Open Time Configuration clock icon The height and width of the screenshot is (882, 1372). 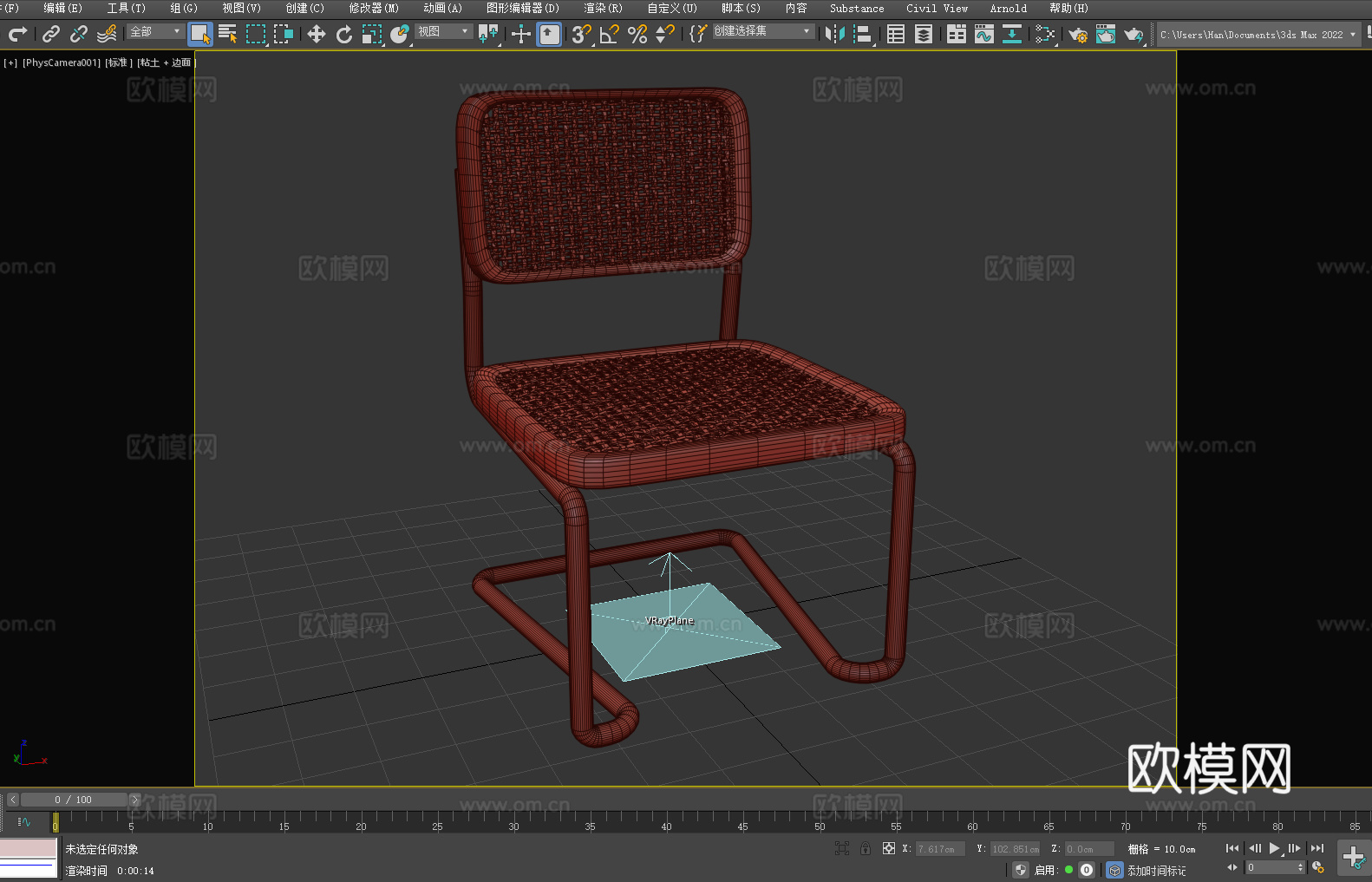tap(1318, 867)
